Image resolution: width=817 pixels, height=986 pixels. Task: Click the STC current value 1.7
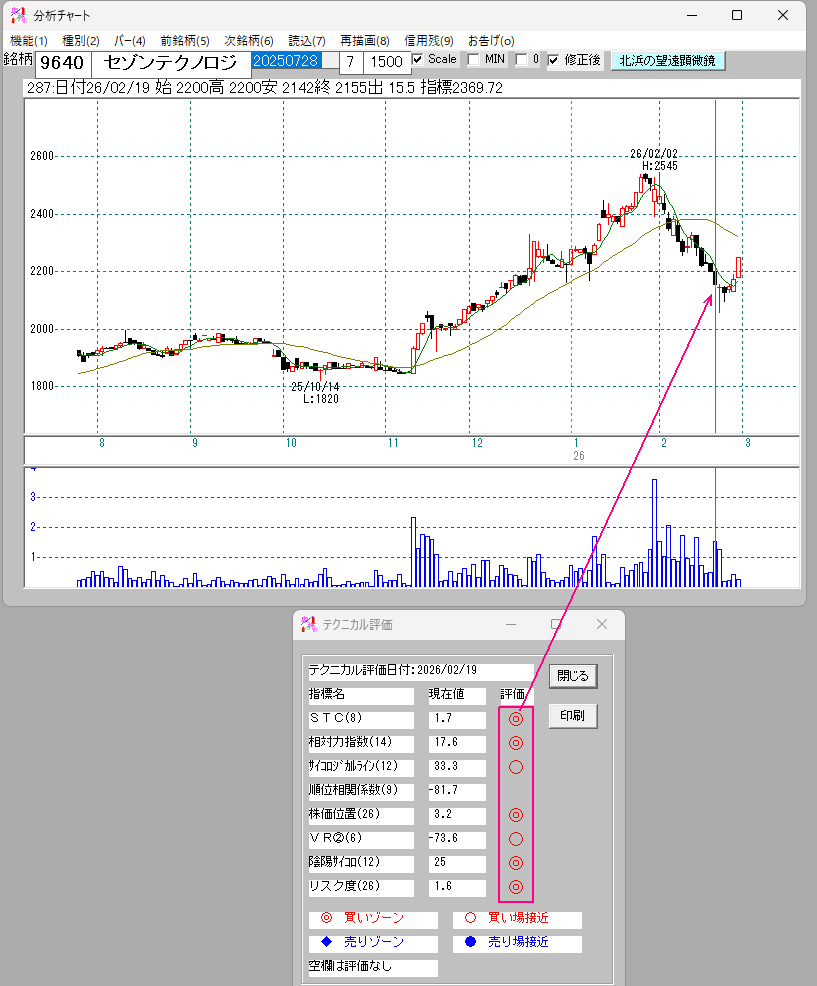click(457, 719)
